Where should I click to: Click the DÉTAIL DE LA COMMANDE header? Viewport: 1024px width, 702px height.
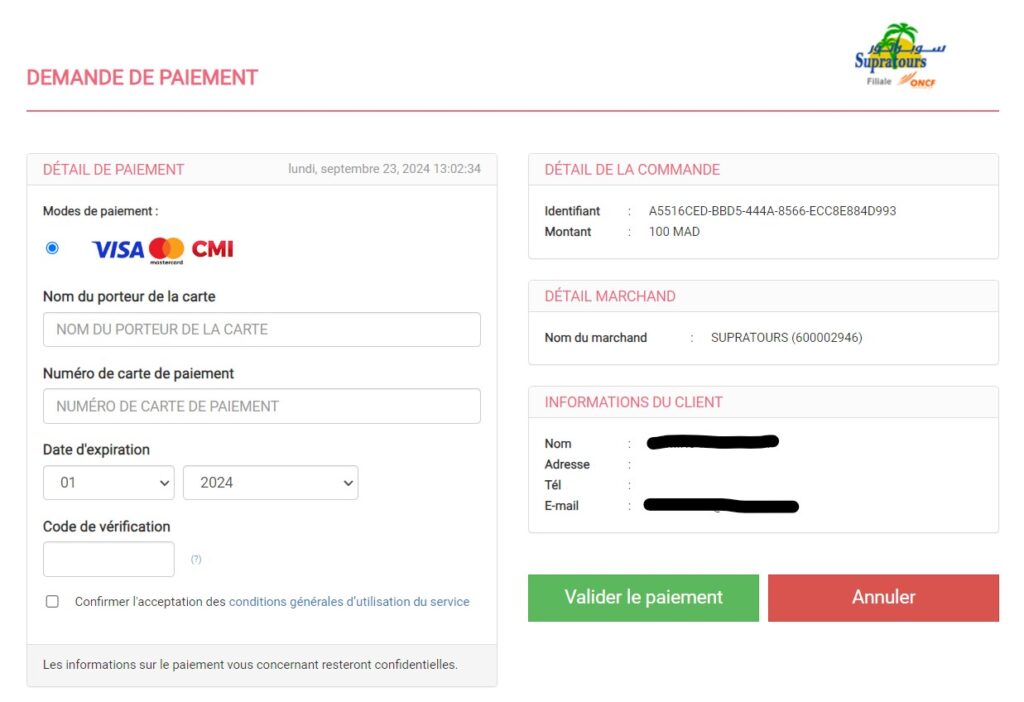click(x=632, y=170)
